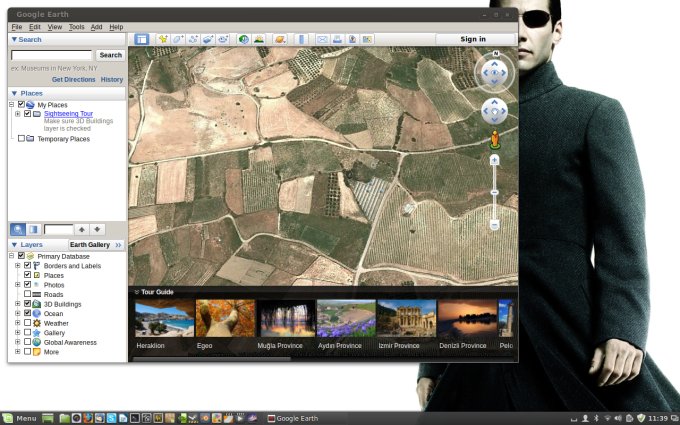Viewport: 680px width, 425px height.
Task: Select the Ruler measurement tool
Action: pyautogui.click(x=301, y=39)
